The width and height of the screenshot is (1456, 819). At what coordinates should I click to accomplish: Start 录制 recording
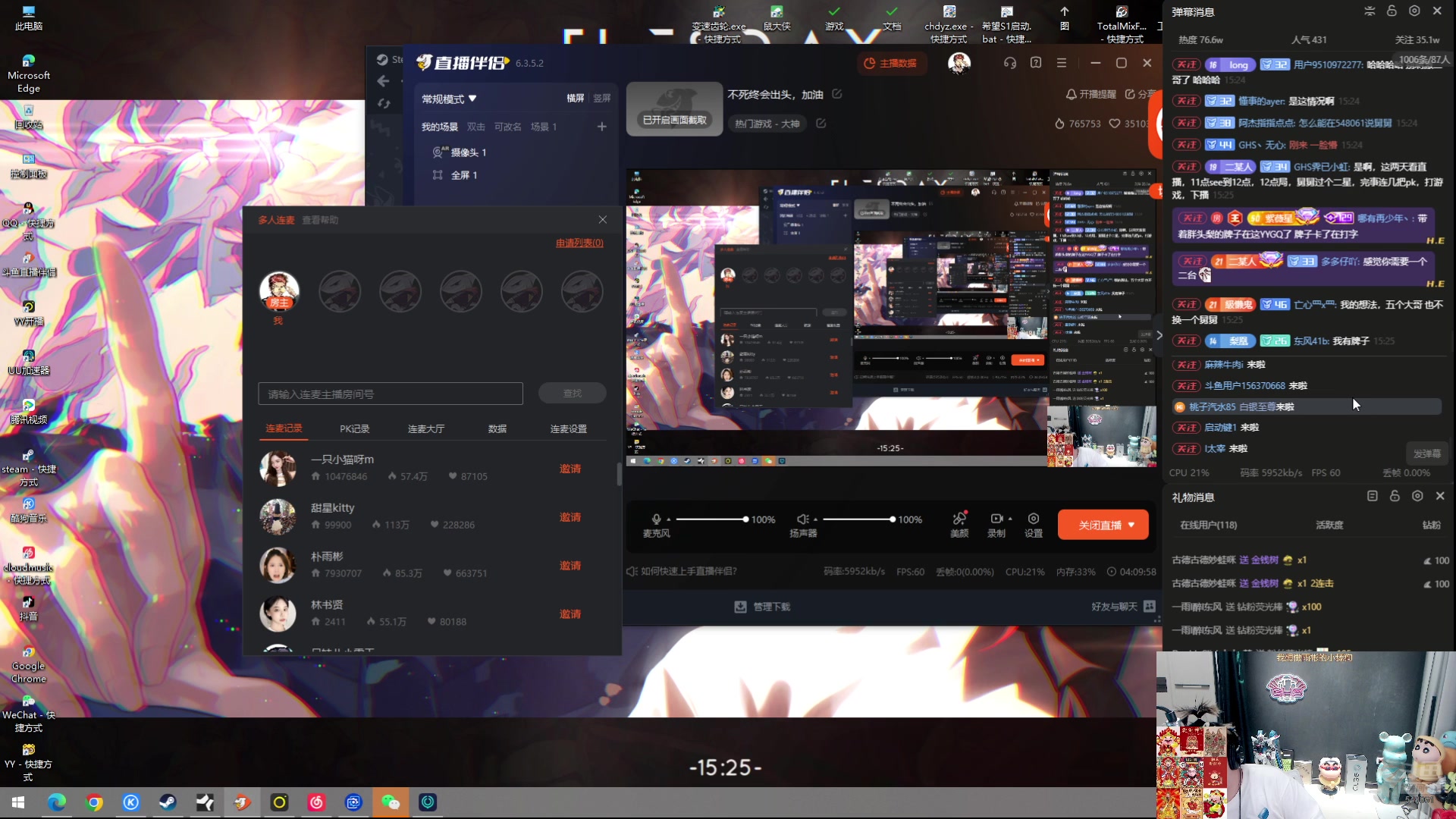coord(996,524)
